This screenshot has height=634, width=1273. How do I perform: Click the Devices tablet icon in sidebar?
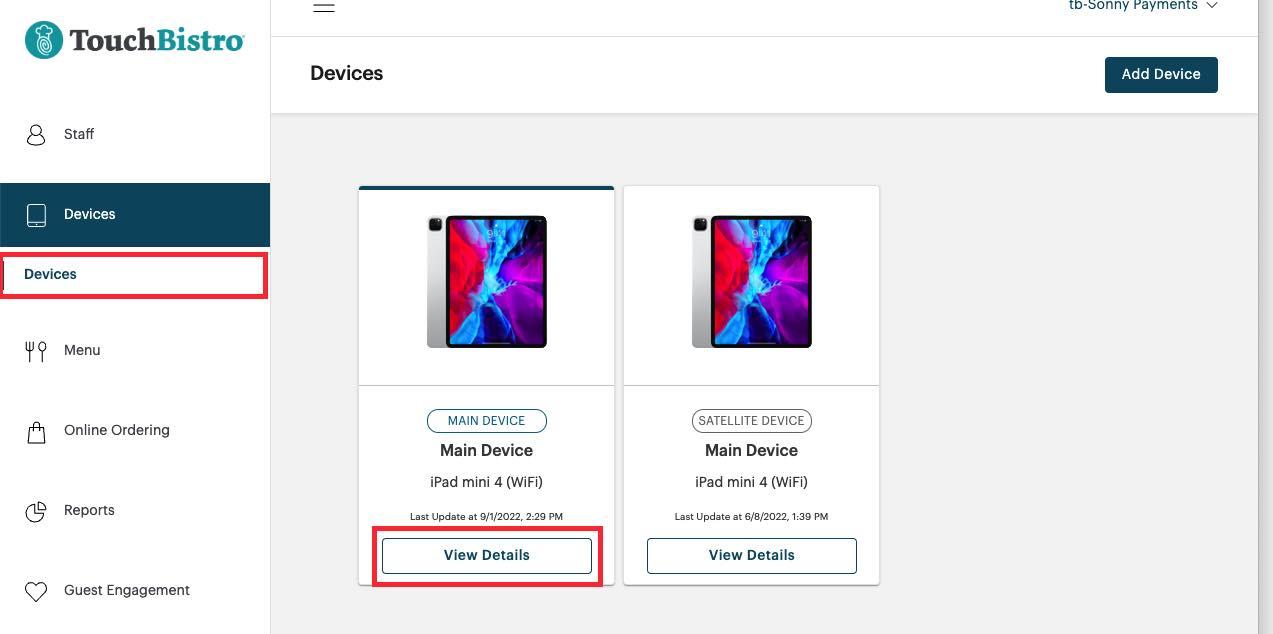click(x=37, y=214)
